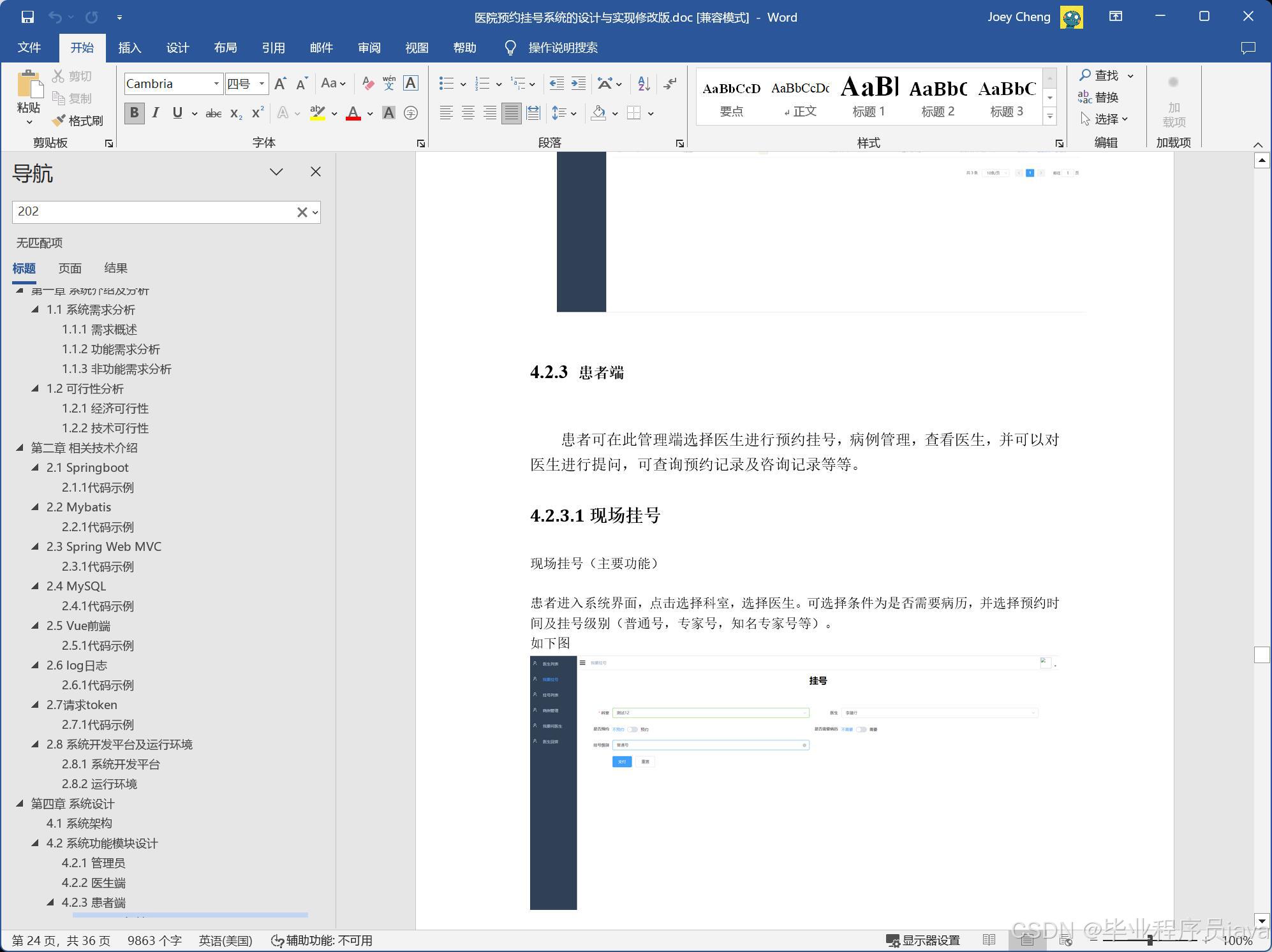Toggle italic formatting
1272x952 pixels.
156,114
